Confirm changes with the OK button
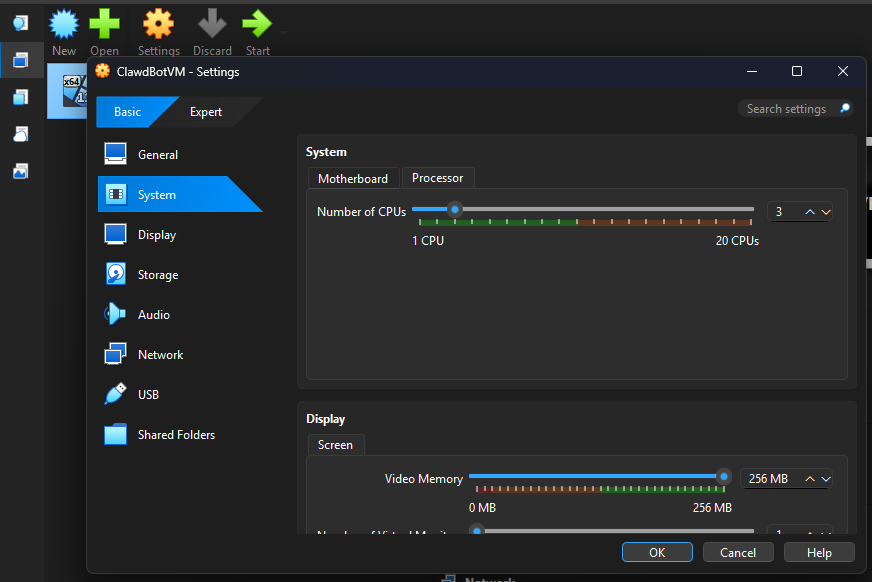The height and width of the screenshot is (582, 872). click(657, 551)
